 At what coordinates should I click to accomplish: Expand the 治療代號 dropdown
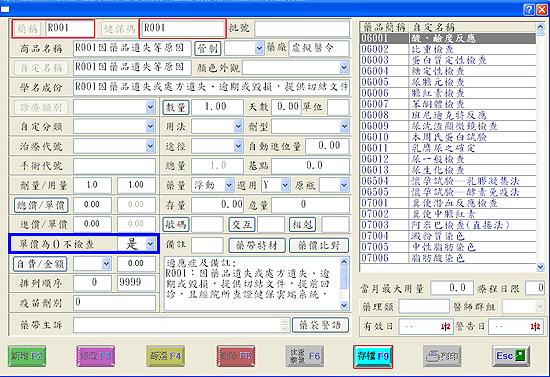[x=150, y=146]
